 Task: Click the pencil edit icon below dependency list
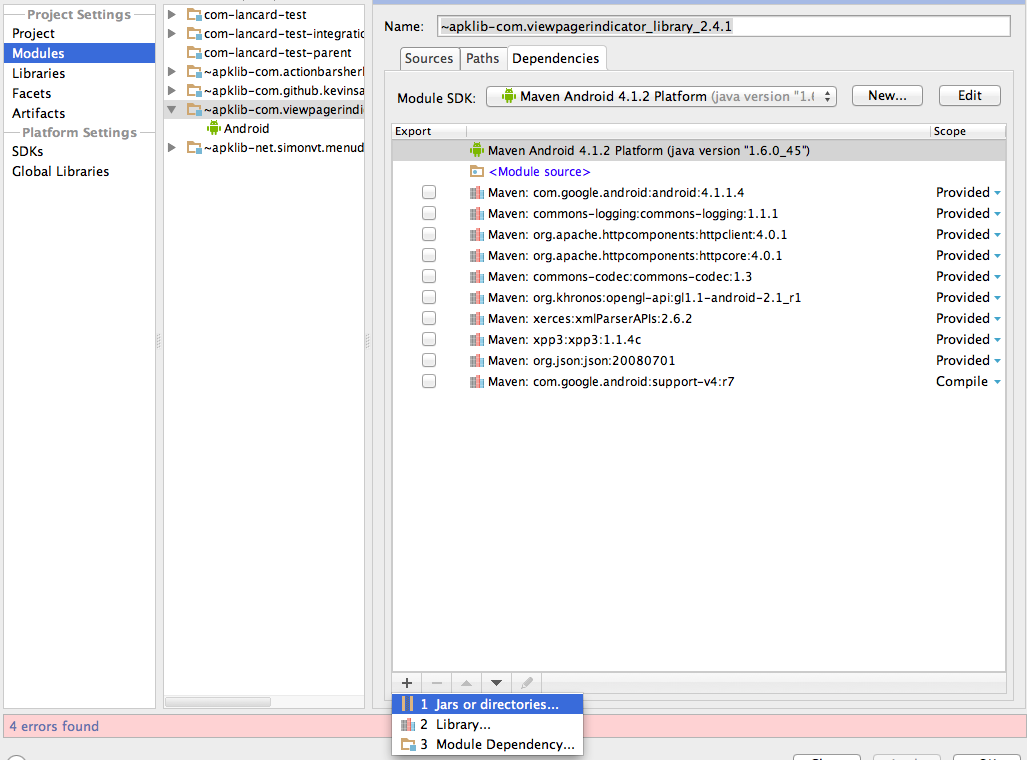(527, 683)
